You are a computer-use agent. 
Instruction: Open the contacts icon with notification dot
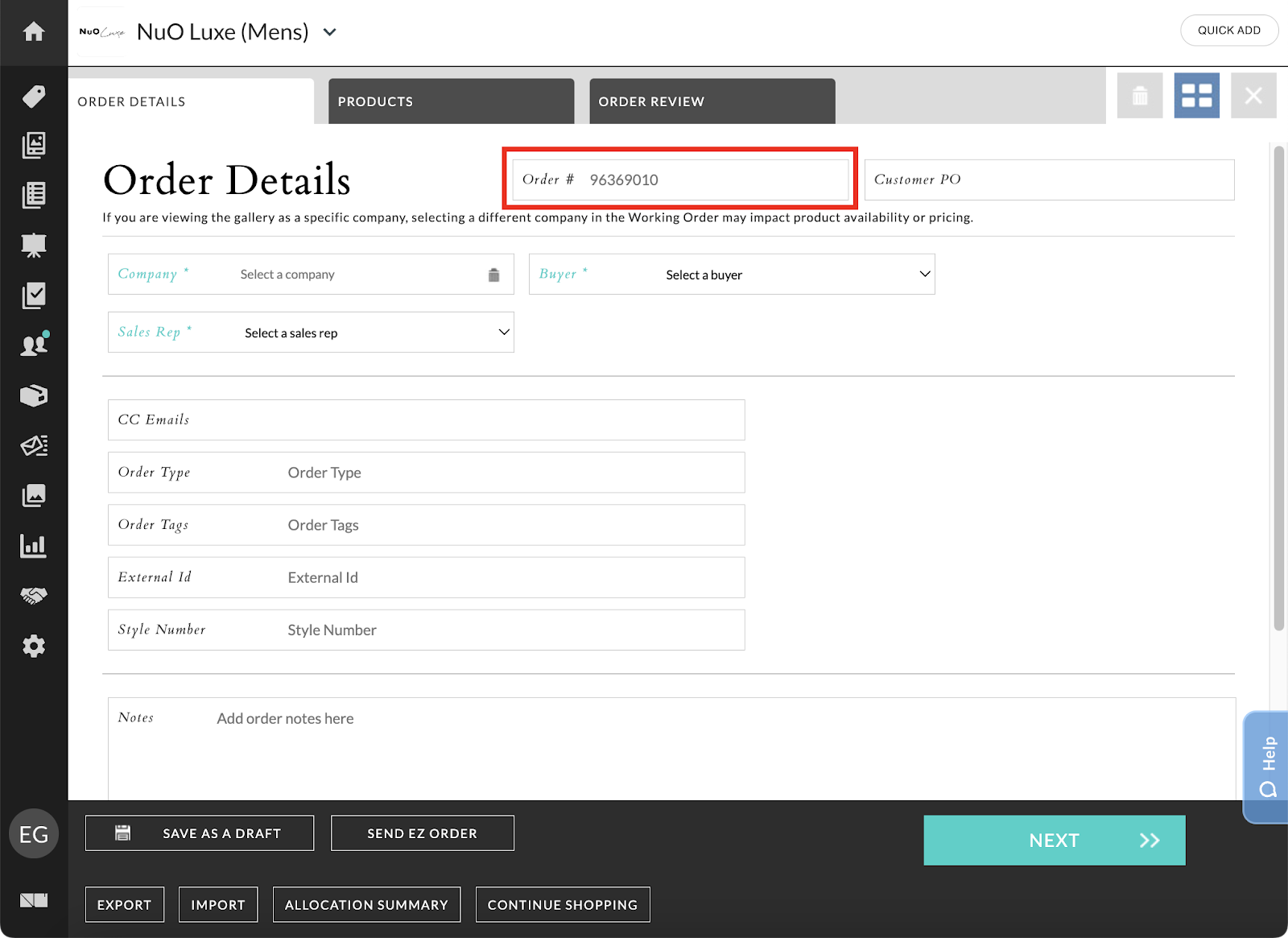34,345
